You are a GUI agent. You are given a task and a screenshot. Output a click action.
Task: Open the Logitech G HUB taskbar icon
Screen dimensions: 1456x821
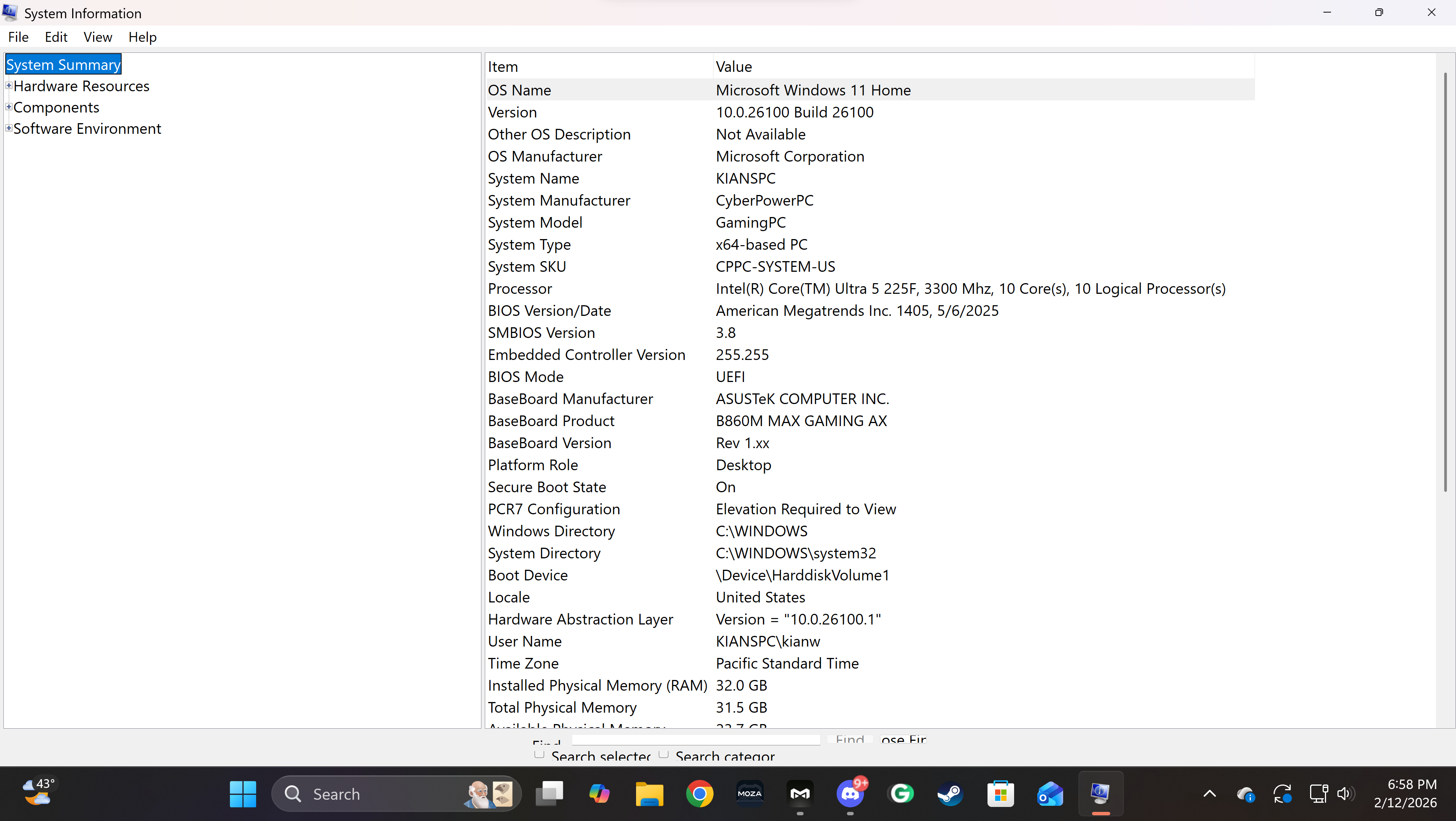(x=901, y=794)
